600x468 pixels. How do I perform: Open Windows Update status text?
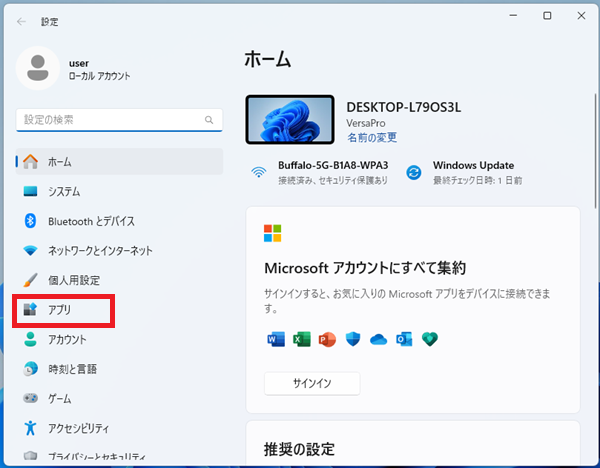point(477,172)
